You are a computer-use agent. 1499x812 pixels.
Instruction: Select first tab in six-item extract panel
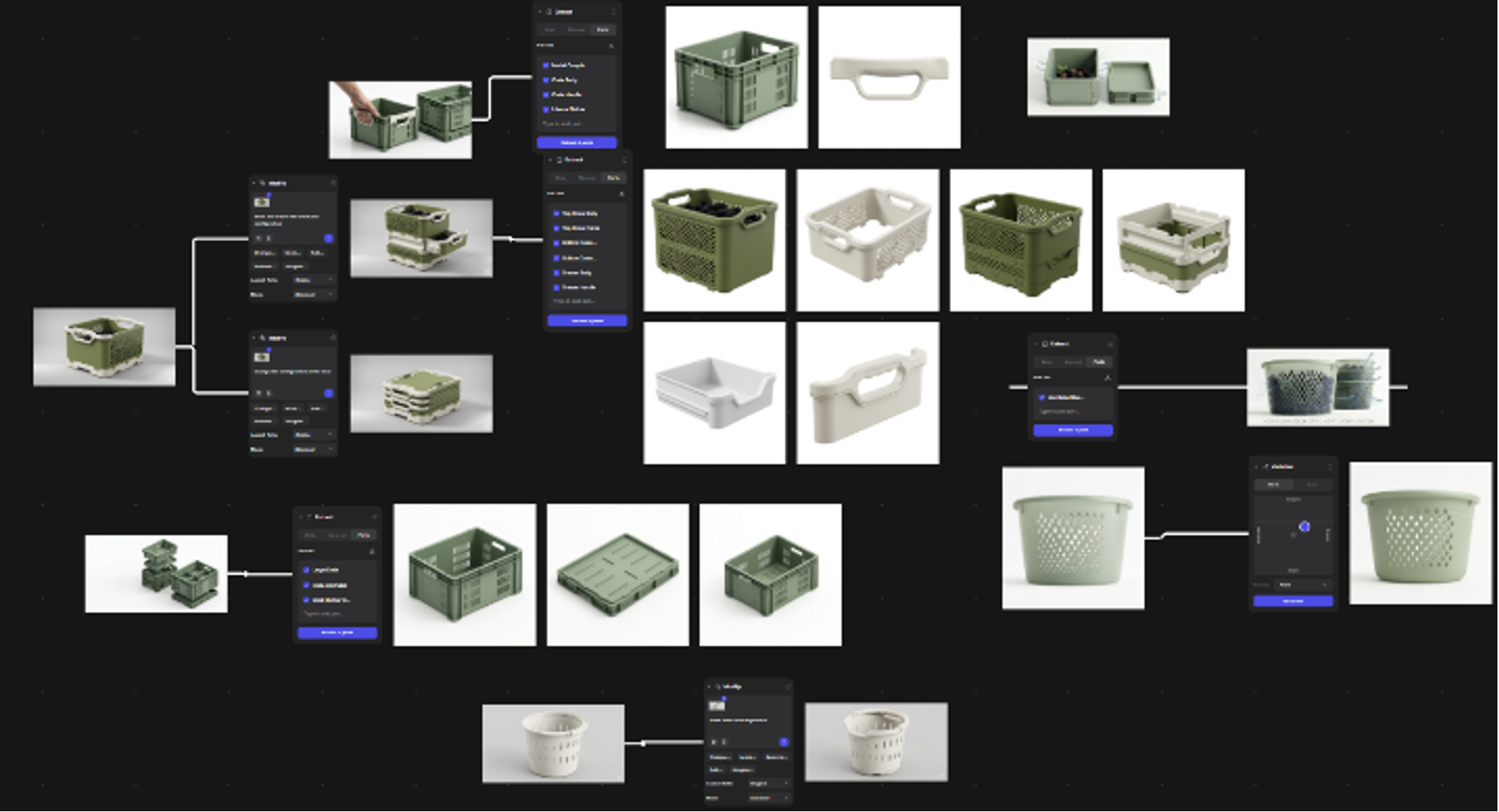point(560,178)
